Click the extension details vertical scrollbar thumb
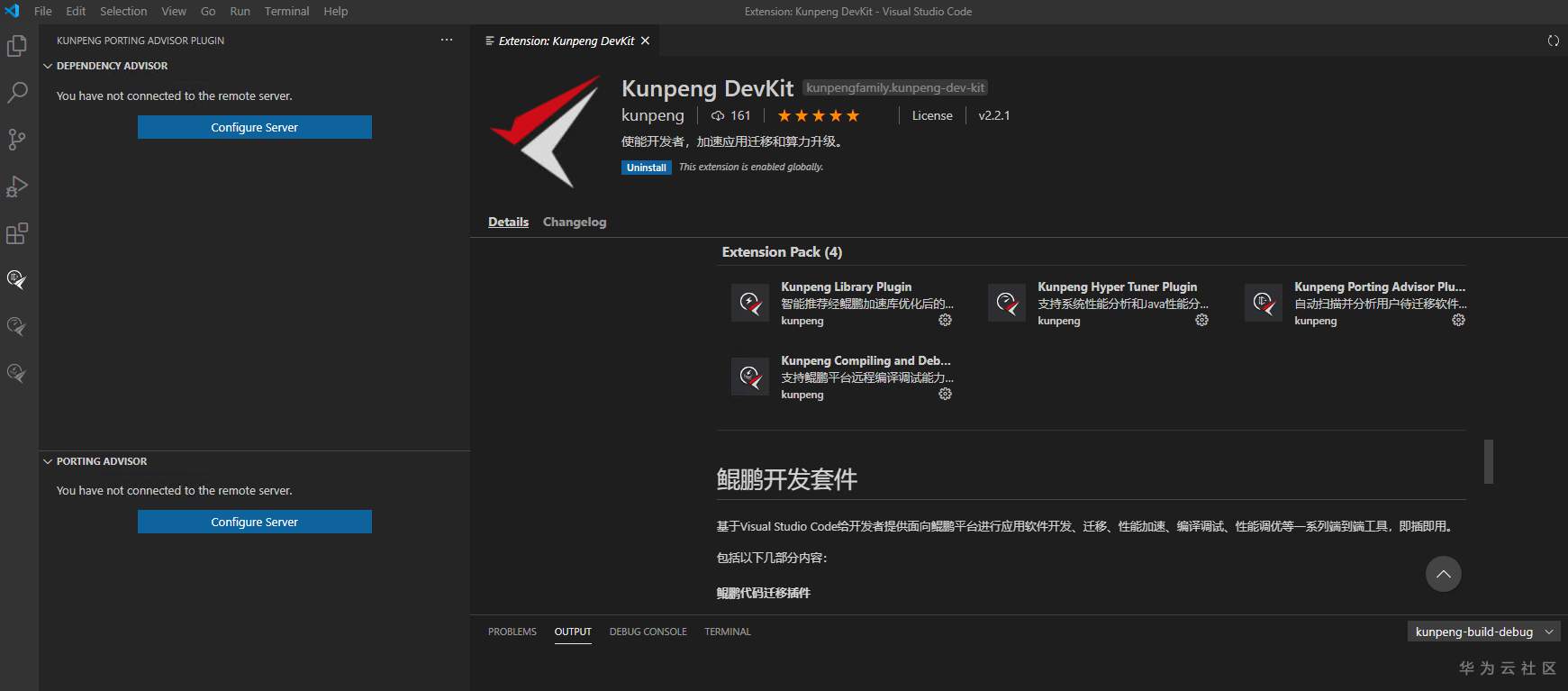This screenshot has height=691, width=1568. [x=1489, y=461]
